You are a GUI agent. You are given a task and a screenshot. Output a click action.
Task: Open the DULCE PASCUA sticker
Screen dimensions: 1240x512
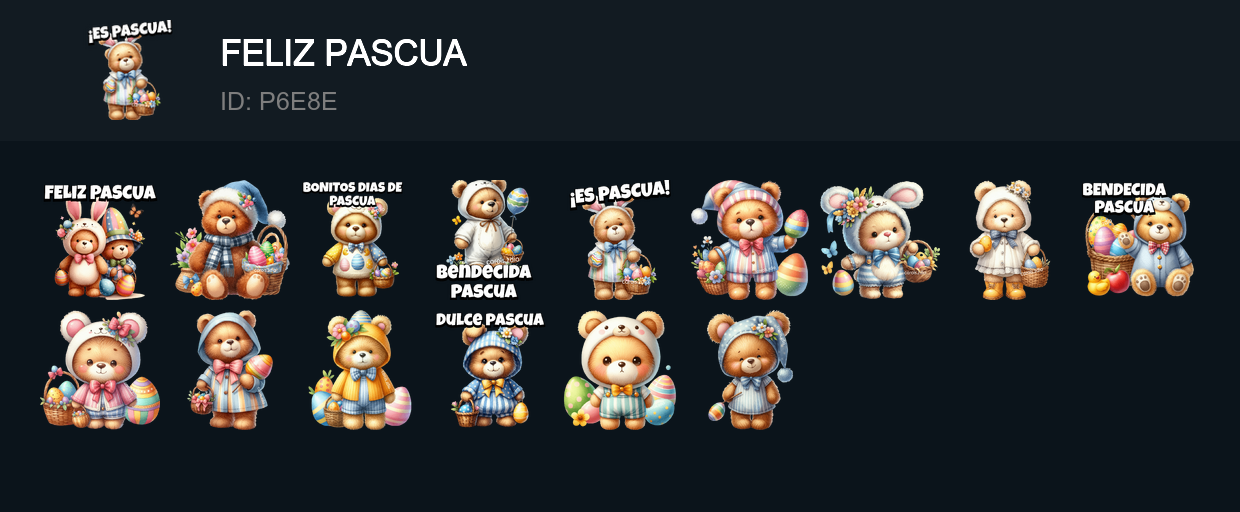pyautogui.click(x=490, y=370)
